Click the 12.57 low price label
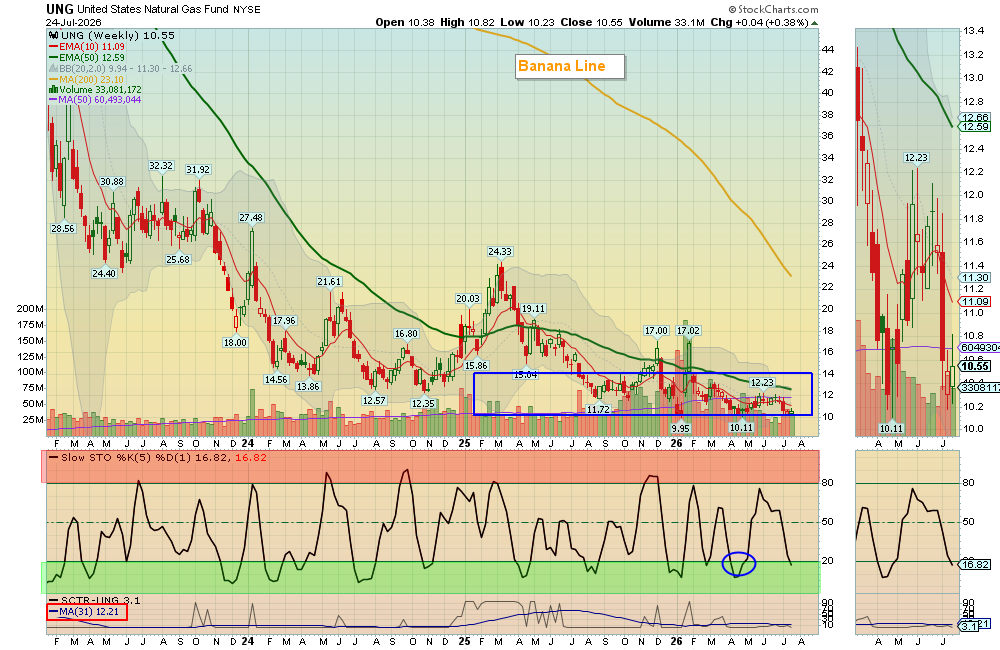Screen dimensions: 1000x650 (374, 401)
